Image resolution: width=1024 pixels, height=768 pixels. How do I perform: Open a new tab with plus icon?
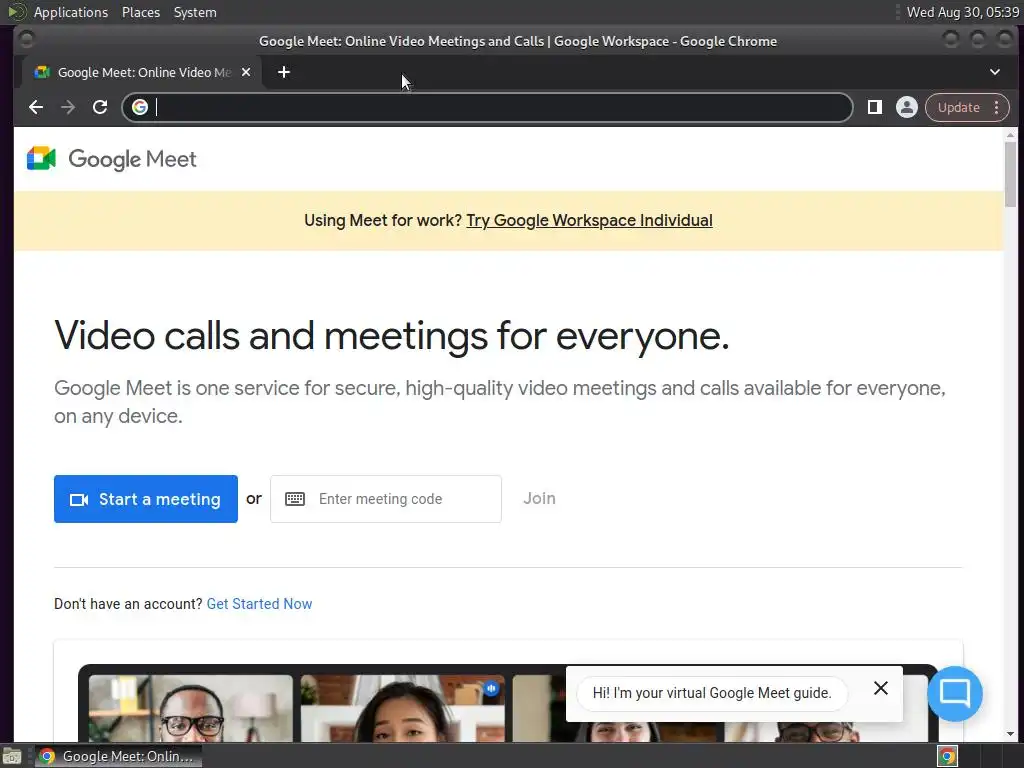(283, 72)
